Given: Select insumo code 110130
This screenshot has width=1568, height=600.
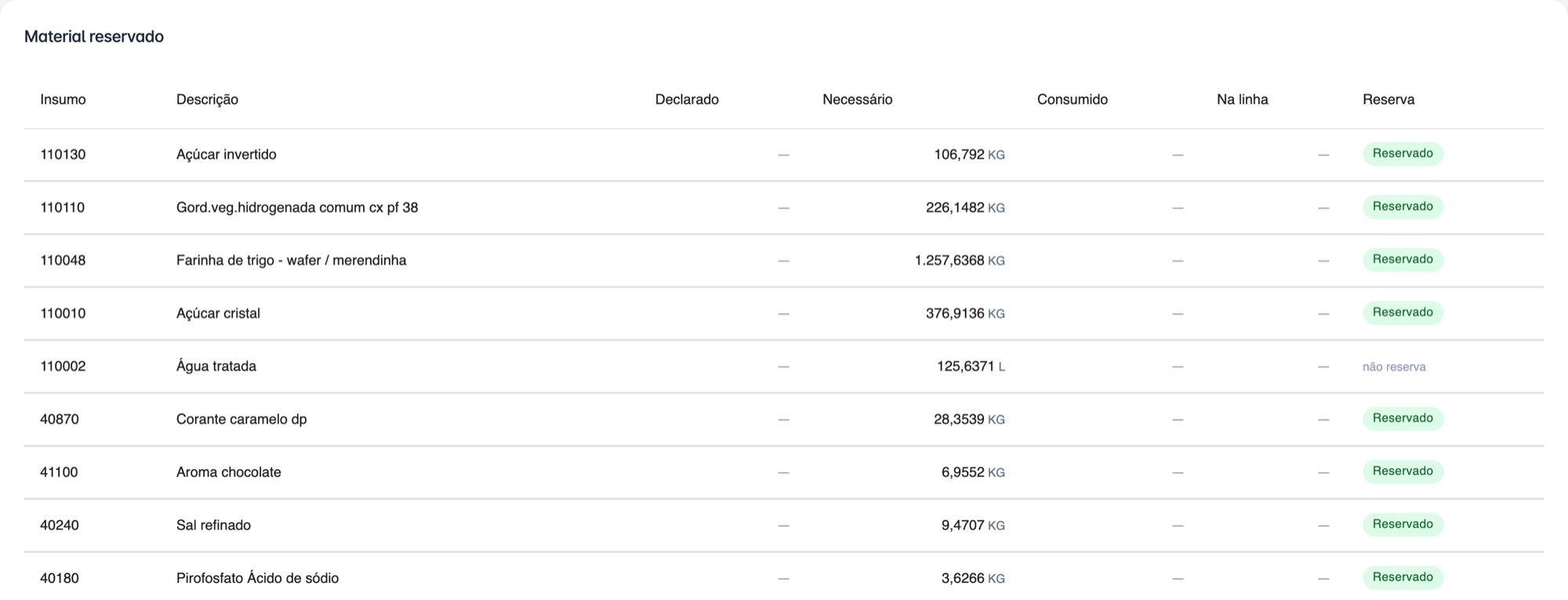Looking at the screenshot, I should pyautogui.click(x=63, y=155).
